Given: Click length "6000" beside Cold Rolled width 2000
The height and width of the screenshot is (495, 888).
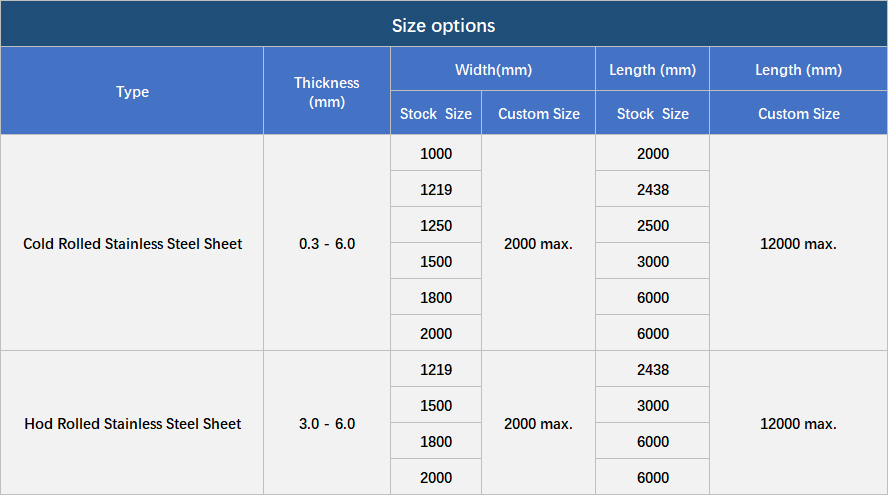Looking at the screenshot, I should [653, 334].
